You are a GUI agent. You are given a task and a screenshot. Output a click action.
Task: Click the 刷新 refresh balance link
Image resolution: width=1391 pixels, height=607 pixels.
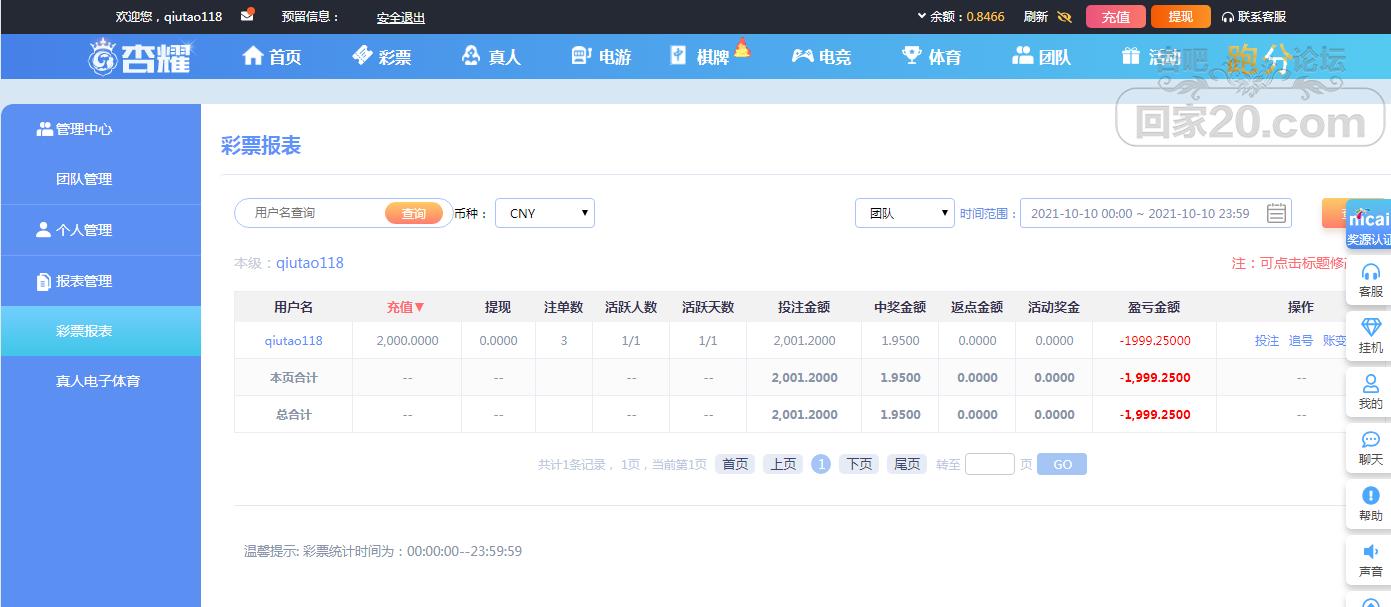pyautogui.click(x=1036, y=17)
